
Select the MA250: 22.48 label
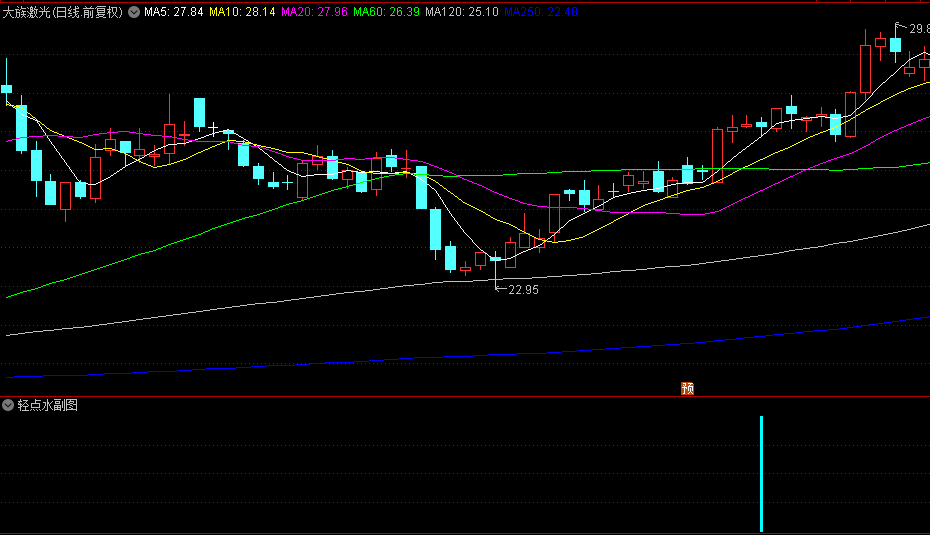(541, 12)
